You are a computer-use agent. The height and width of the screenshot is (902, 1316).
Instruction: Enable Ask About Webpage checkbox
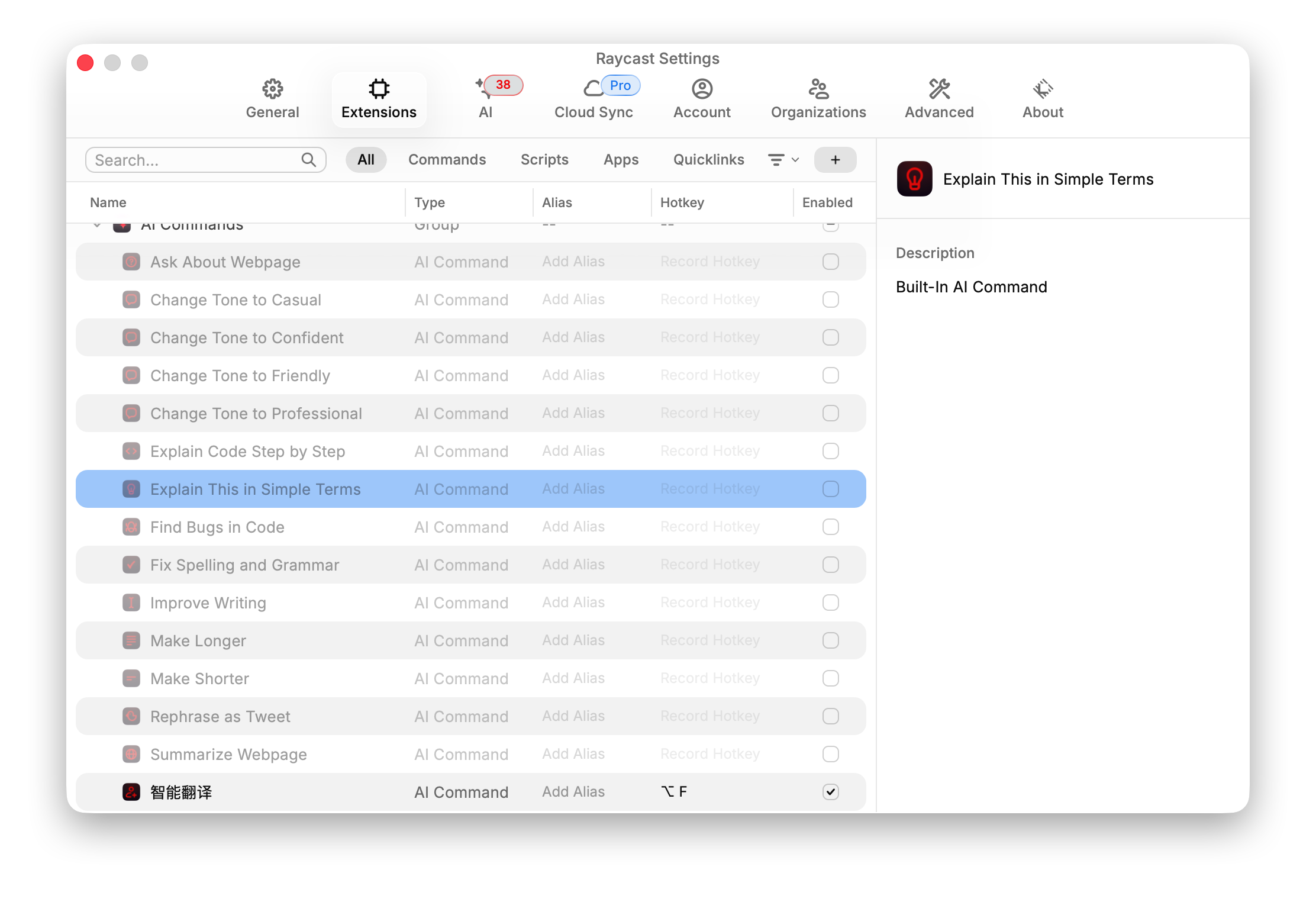831,262
